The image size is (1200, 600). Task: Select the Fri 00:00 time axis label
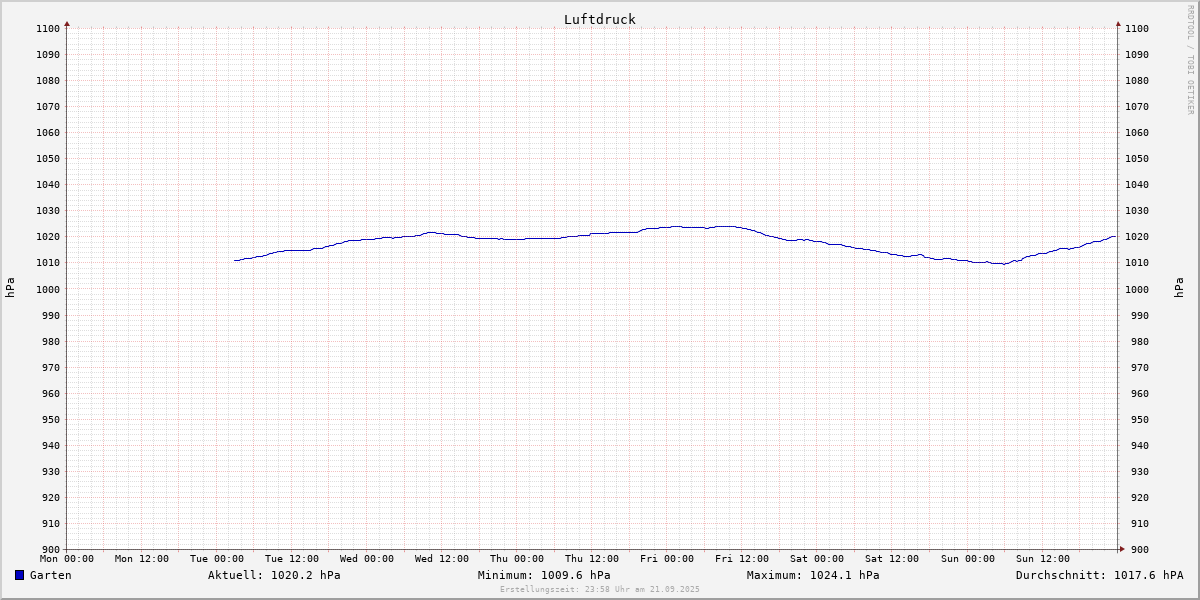[667, 559]
